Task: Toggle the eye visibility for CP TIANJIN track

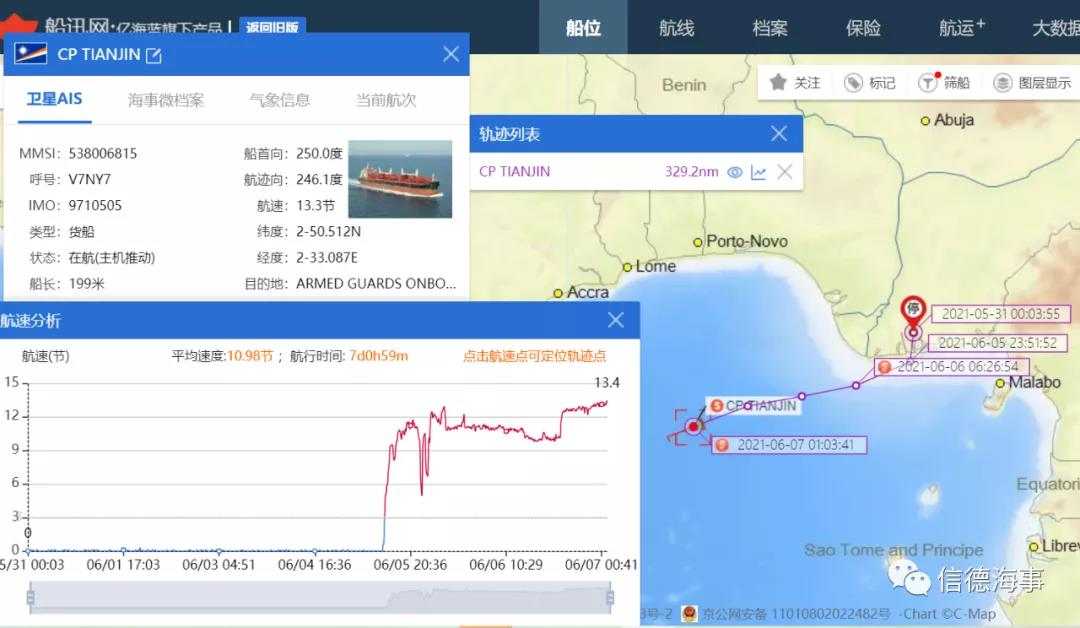Action: [734, 171]
